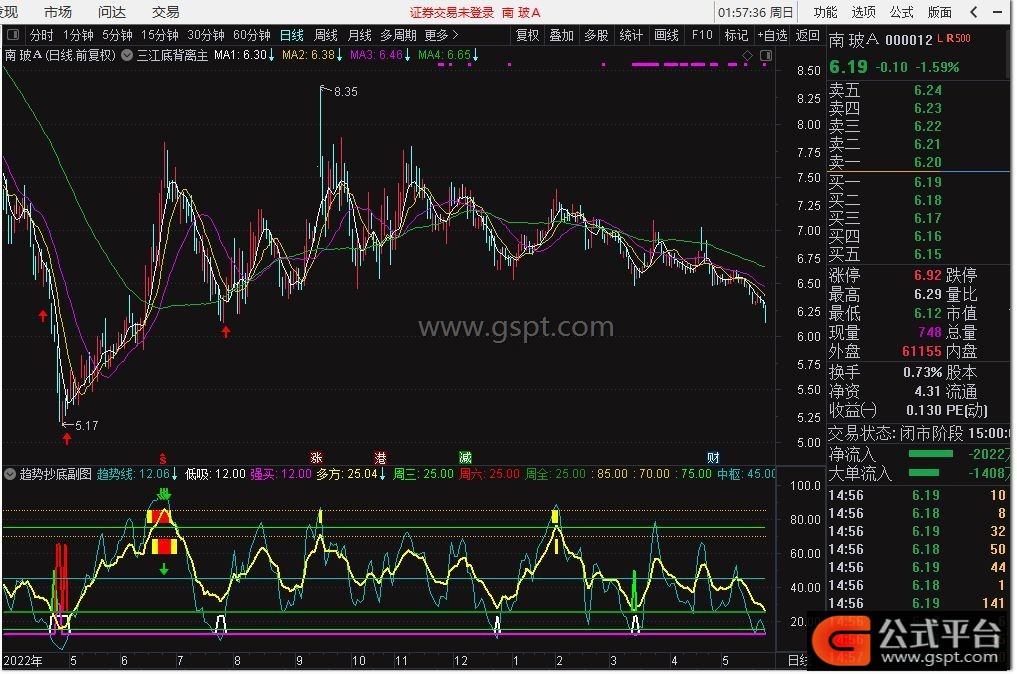Click the 净流入 green bar
The height and width of the screenshot is (674, 1017).
[931, 453]
